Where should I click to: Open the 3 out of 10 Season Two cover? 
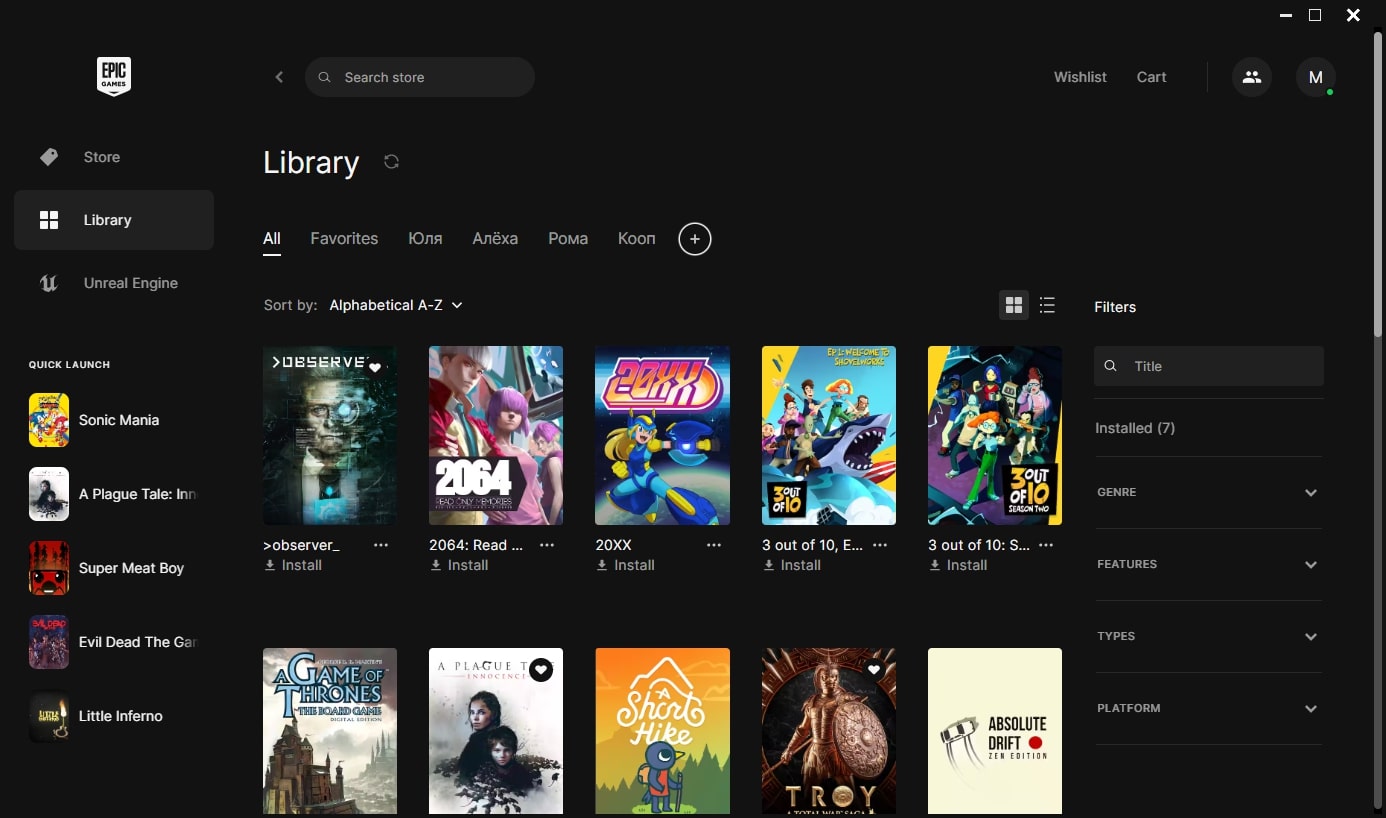(995, 436)
